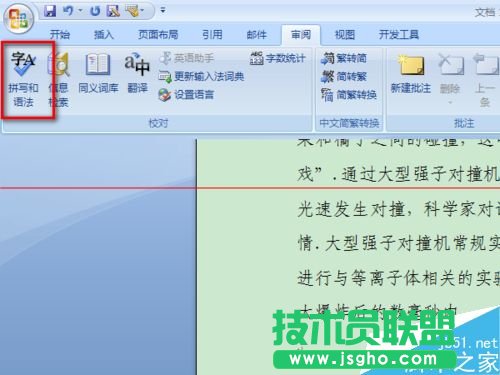
Task: Open 字数统计 word count
Action: point(277,58)
